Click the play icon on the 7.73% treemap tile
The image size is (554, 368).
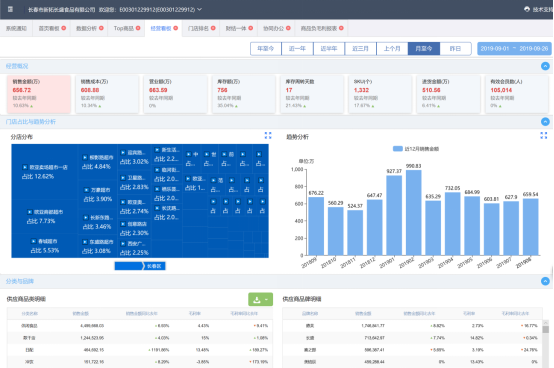(30, 212)
